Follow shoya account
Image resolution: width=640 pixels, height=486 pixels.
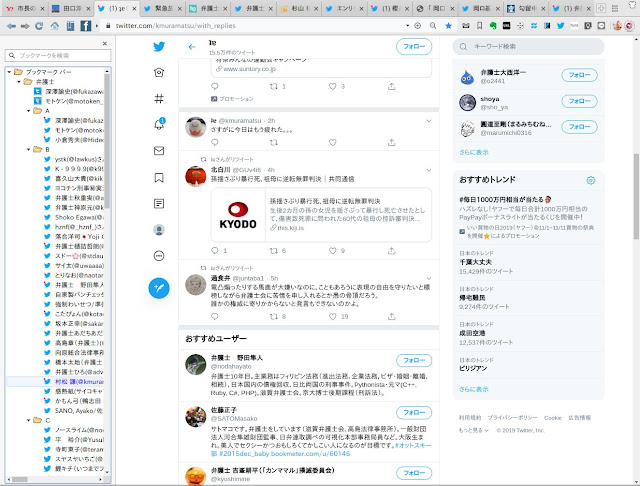[x=579, y=101]
